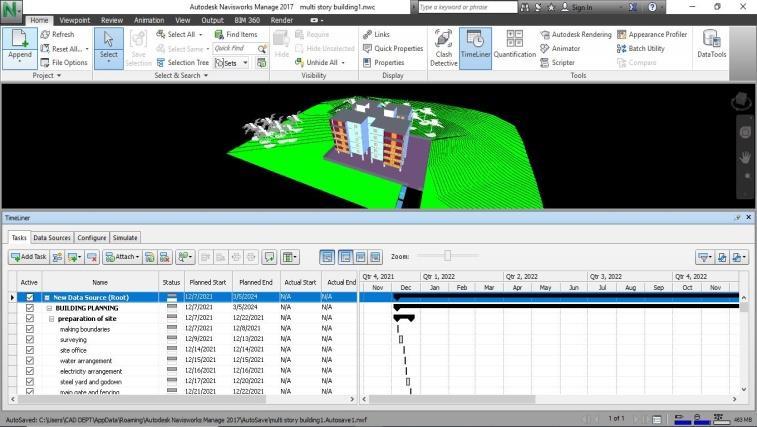Open Autodesk Rendering
This screenshot has width=757, height=427.
(x=575, y=34)
